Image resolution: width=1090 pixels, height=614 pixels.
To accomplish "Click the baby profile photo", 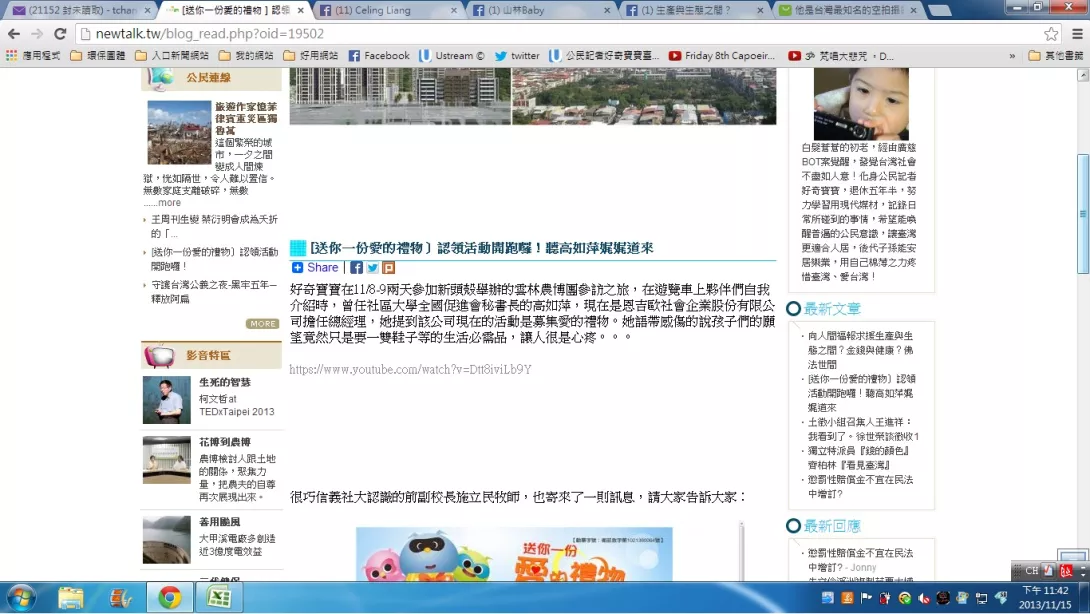I will 861,104.
